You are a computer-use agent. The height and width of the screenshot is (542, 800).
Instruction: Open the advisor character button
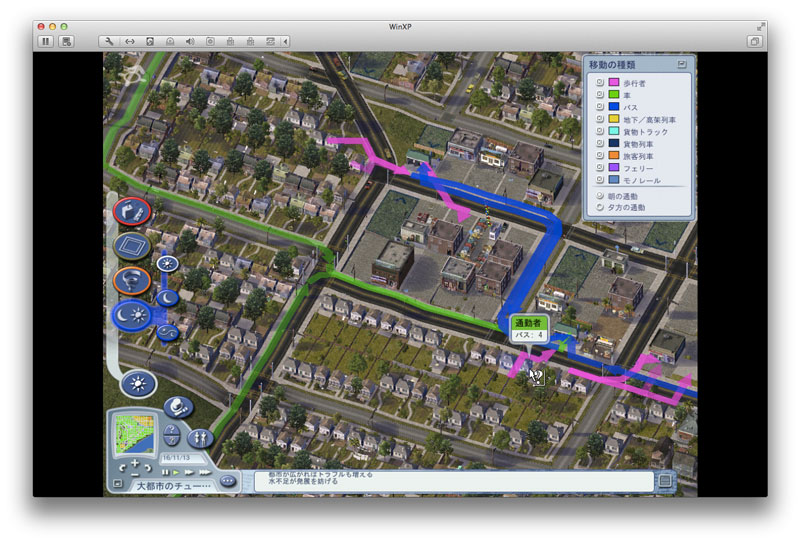pyautogui.click(x=178, y=407)
